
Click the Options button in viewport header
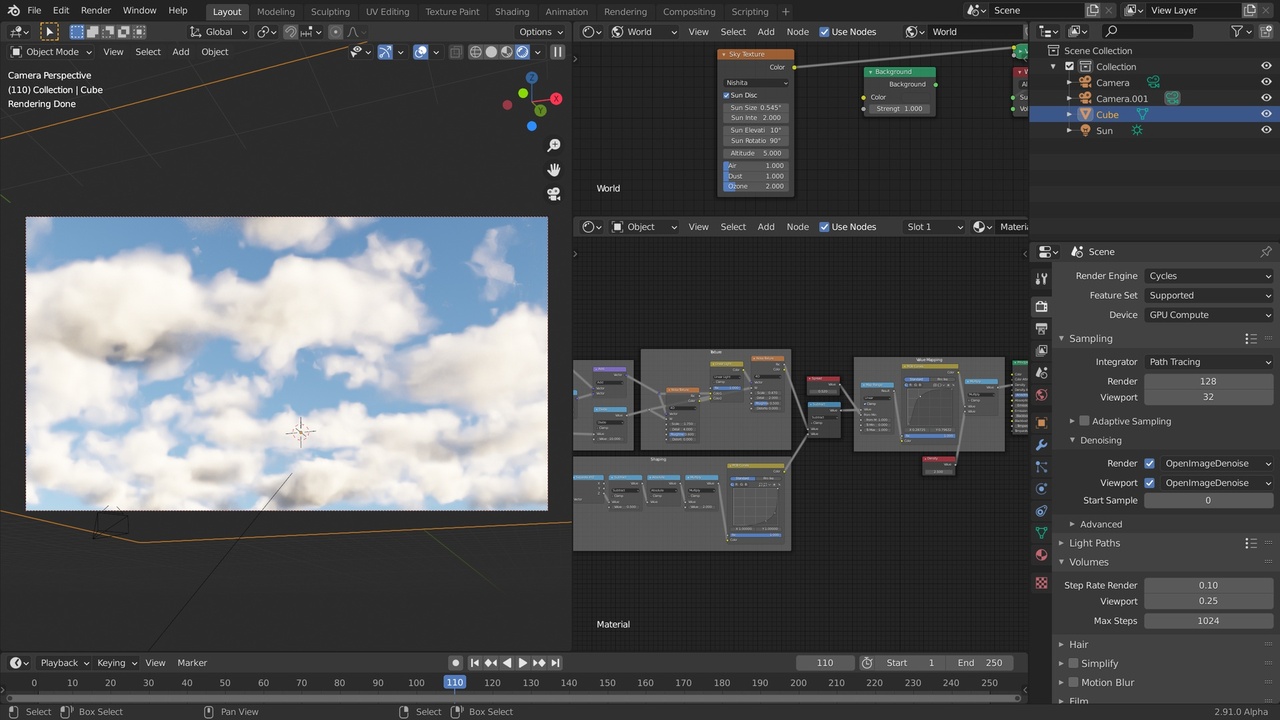coord(540,31)
